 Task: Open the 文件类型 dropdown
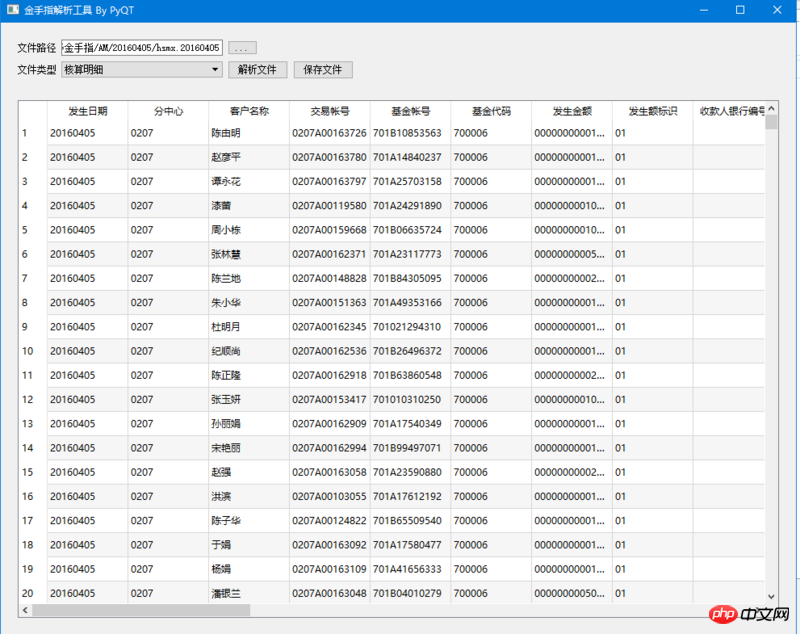point(142,70)
